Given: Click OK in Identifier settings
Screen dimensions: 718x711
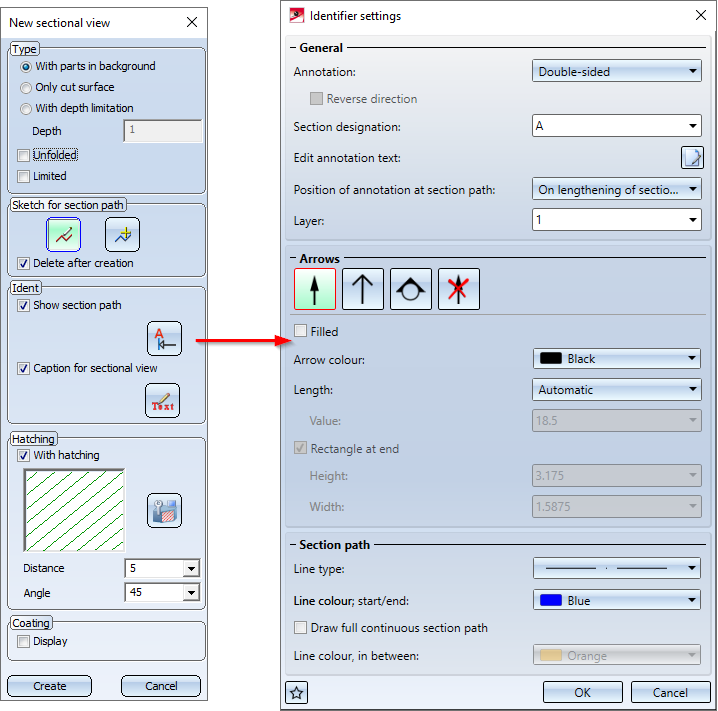Looking at the screenshot, I should pos(582,692).
